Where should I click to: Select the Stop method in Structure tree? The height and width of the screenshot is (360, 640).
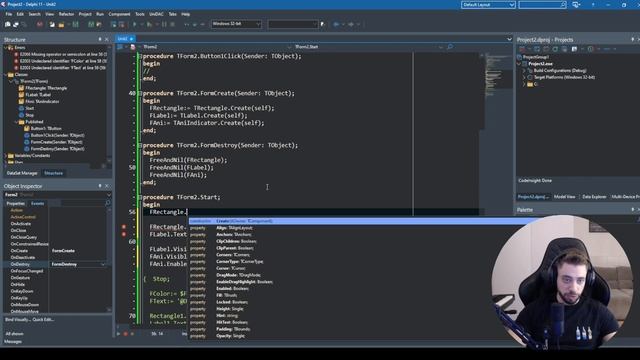click(x=29, y=115)
